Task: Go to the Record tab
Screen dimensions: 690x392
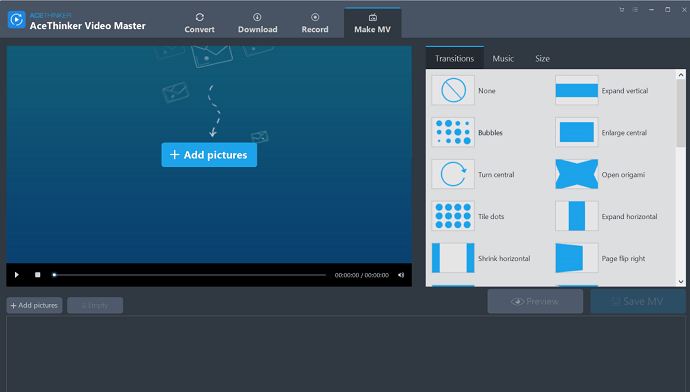Action: point(315,23)
